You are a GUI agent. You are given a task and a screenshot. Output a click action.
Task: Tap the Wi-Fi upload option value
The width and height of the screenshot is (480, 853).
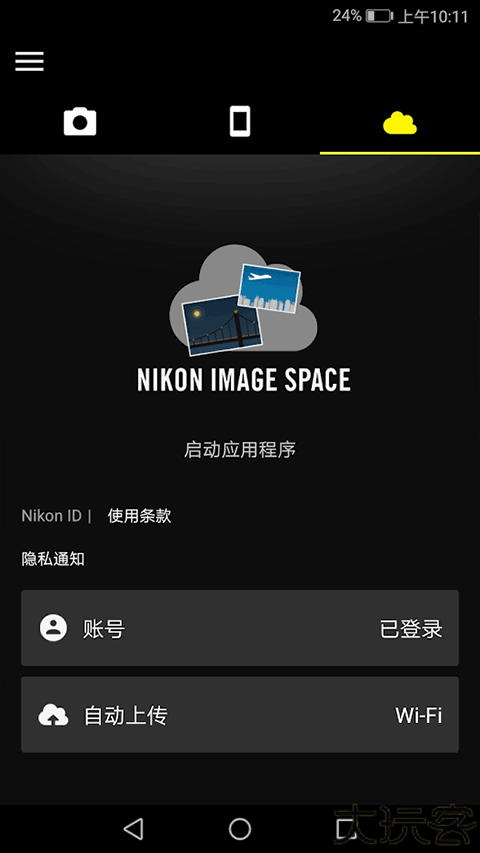[419, 715]
